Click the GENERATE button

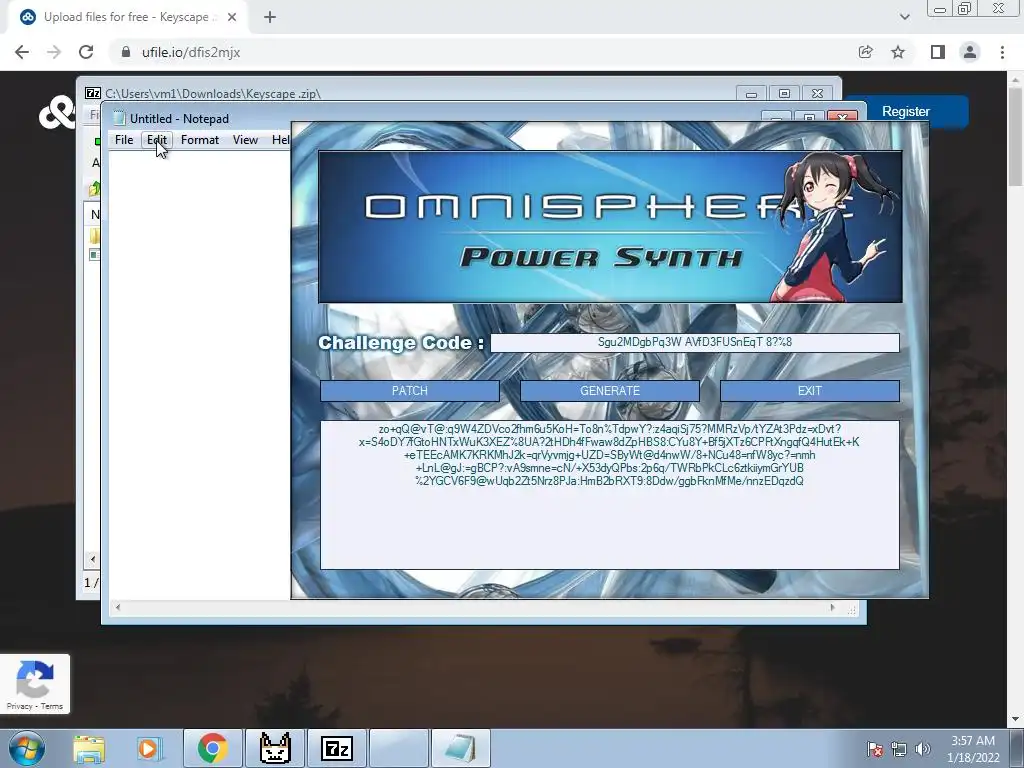[609, 391]
